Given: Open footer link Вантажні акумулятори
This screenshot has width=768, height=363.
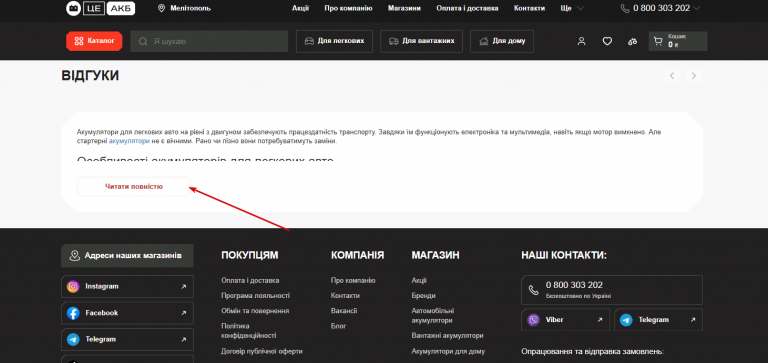Looking at the screenshot, I should (x=448, y=336).
